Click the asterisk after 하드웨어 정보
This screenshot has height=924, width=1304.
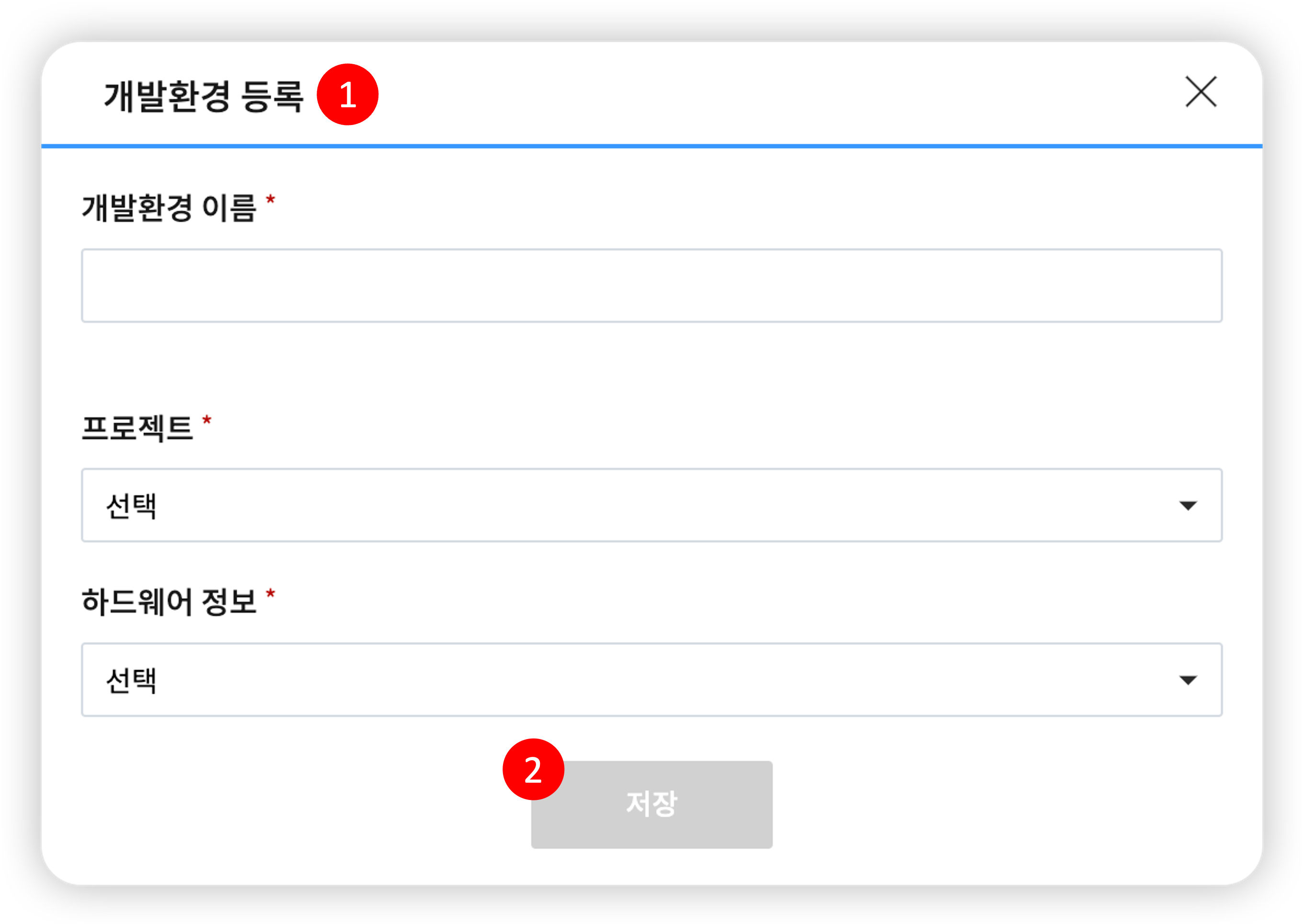coord(271,595)
